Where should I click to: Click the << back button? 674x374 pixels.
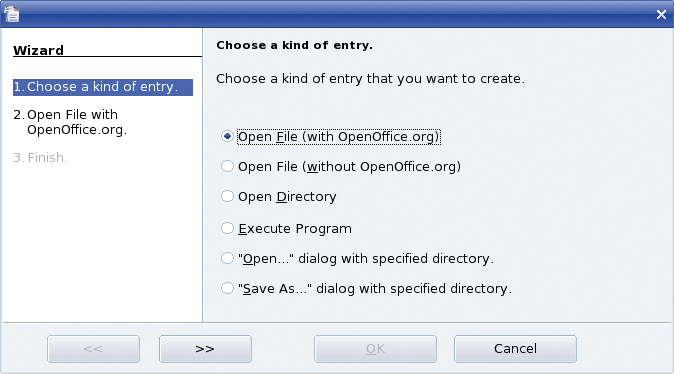93,349
